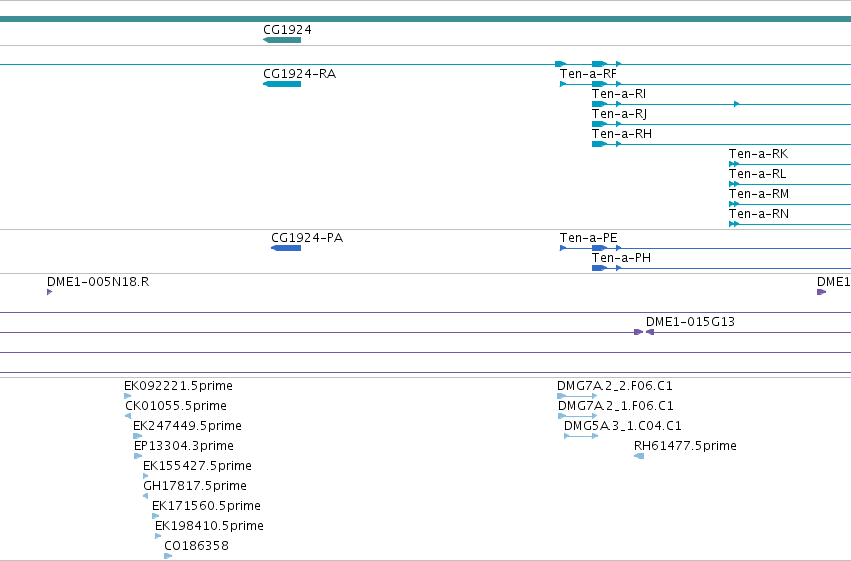Click the DMG7A.2_1.F06.C1 label
The image size is (851, 561).
(x=615, y=406)
